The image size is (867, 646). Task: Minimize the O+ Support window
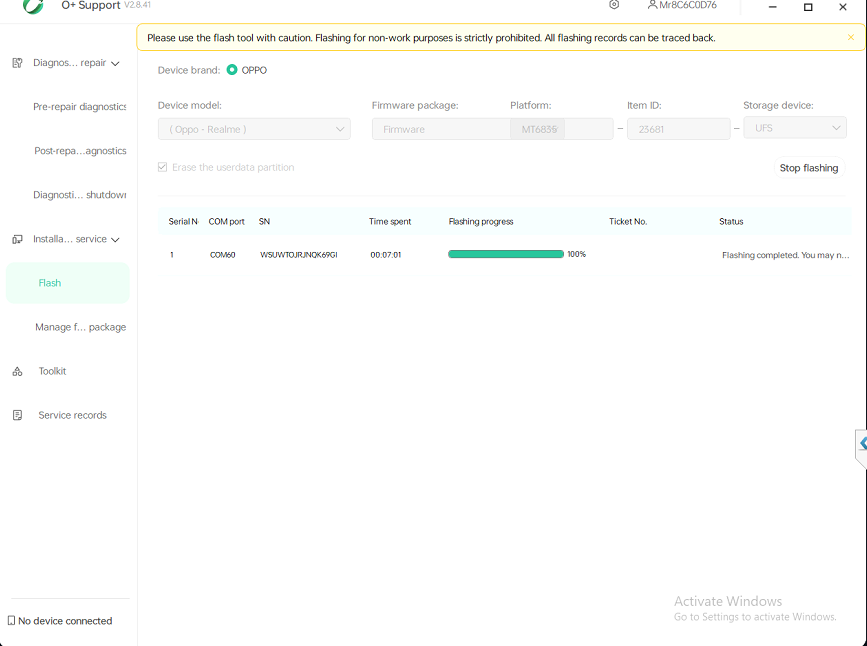pos(772,7)
